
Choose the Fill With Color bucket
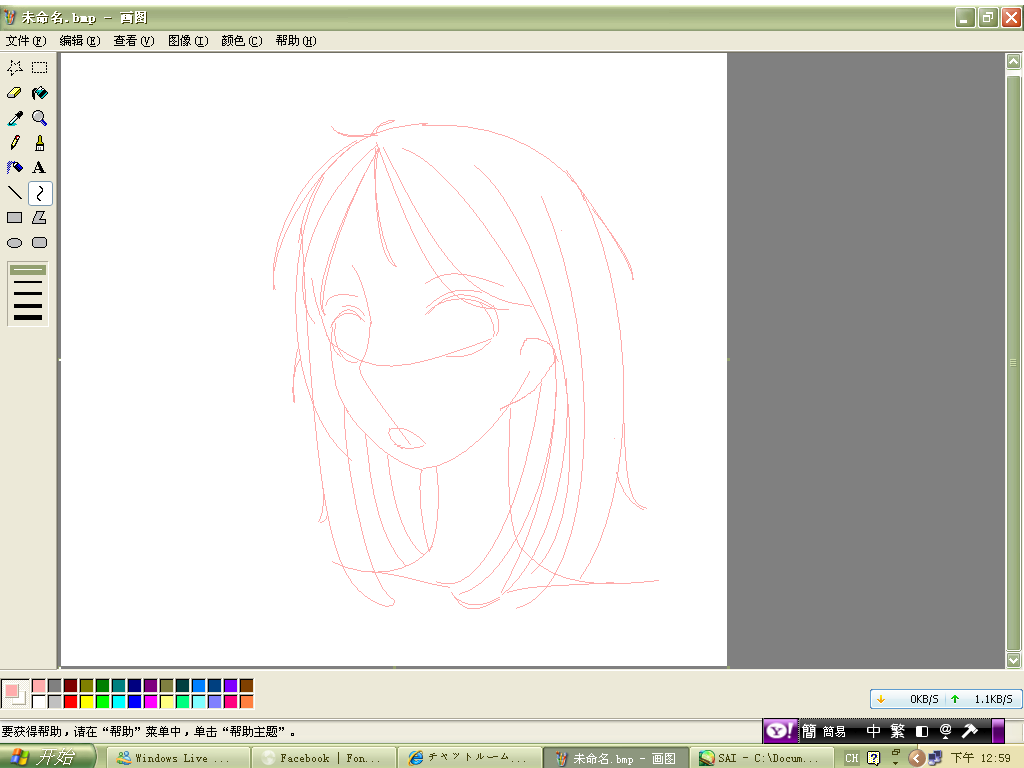pos(40,93)
